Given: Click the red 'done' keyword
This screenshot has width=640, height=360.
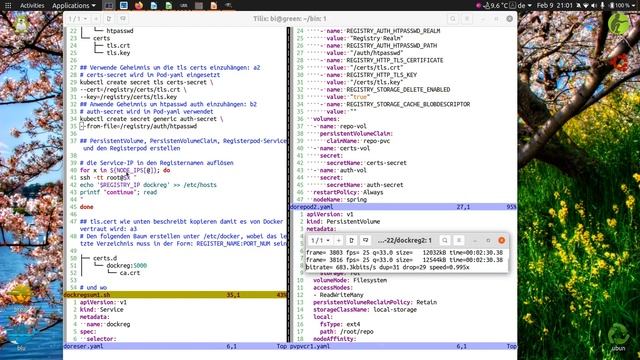Looking at the screenshot, I should (87, 207).
